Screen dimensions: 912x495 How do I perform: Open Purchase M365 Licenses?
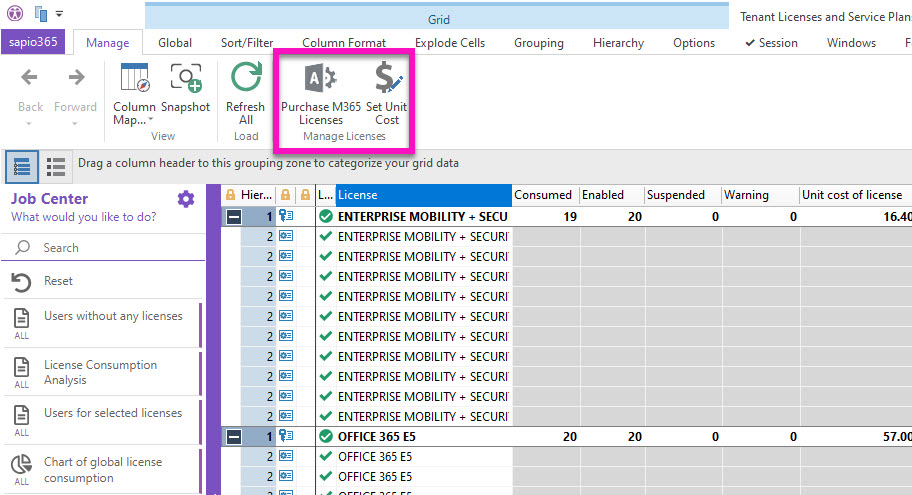pos(320,93)
